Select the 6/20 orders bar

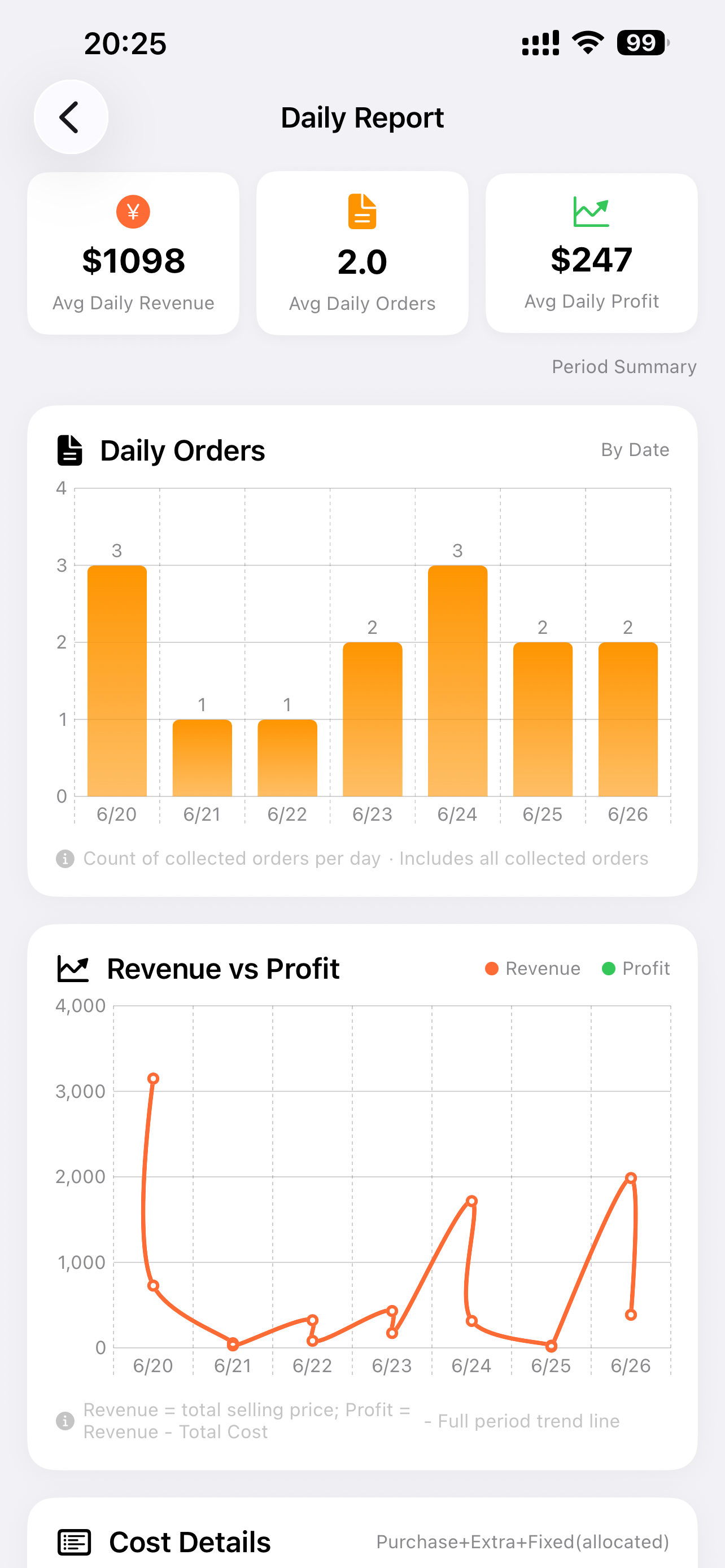pyautogui.click(x=117, y=681)
